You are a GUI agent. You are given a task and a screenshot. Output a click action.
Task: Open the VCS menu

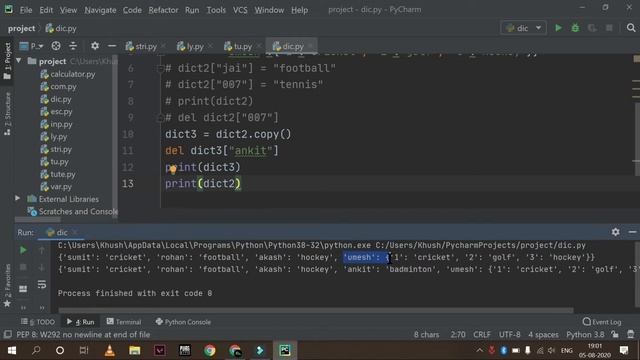click(240, 10)
